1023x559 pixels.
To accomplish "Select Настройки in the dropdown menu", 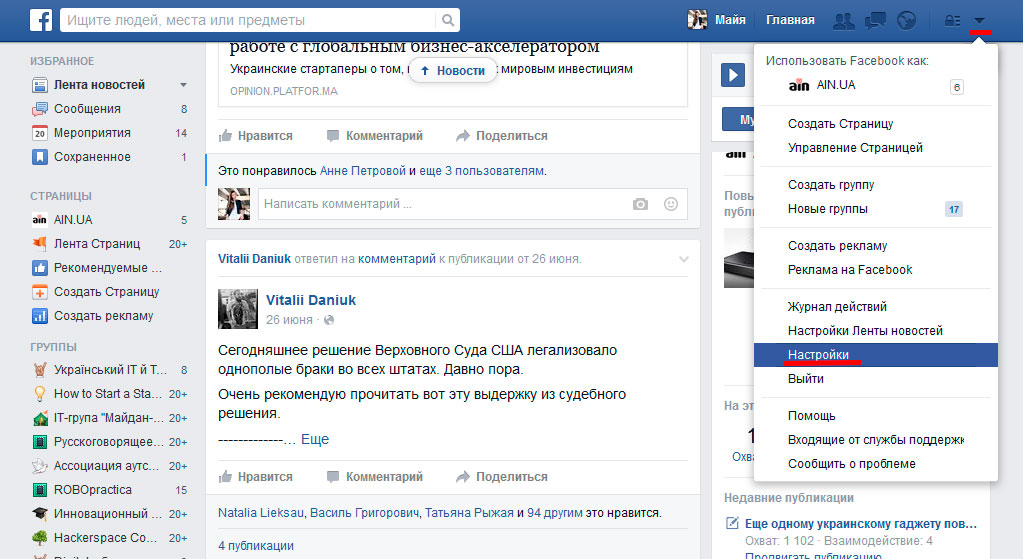I will 818,355.
